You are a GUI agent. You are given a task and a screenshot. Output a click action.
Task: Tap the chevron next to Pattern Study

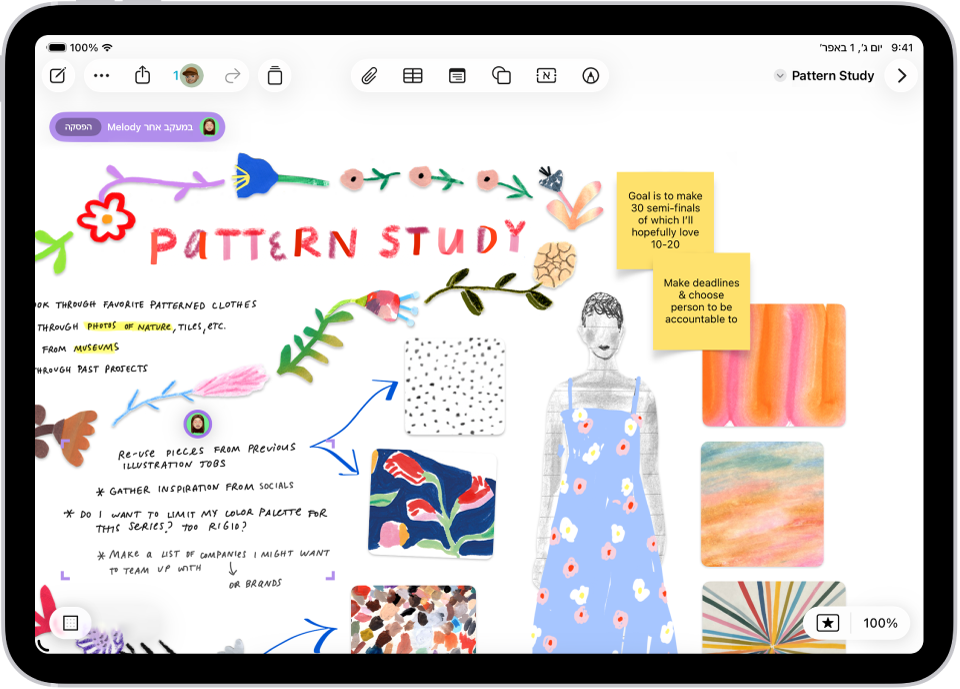tap(902, 76)
